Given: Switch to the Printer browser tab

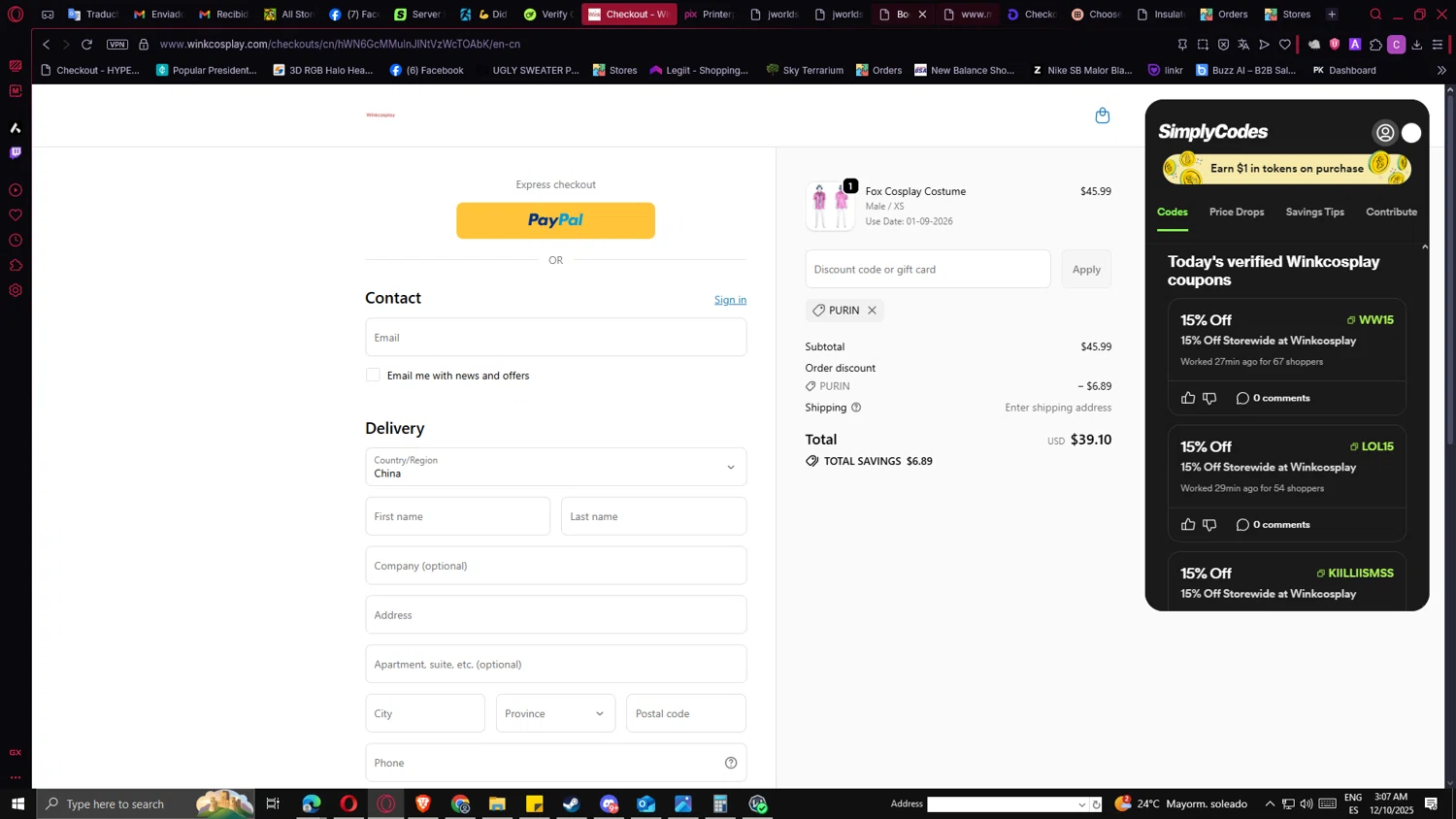Looking at the screenshot, I should 709,15.
